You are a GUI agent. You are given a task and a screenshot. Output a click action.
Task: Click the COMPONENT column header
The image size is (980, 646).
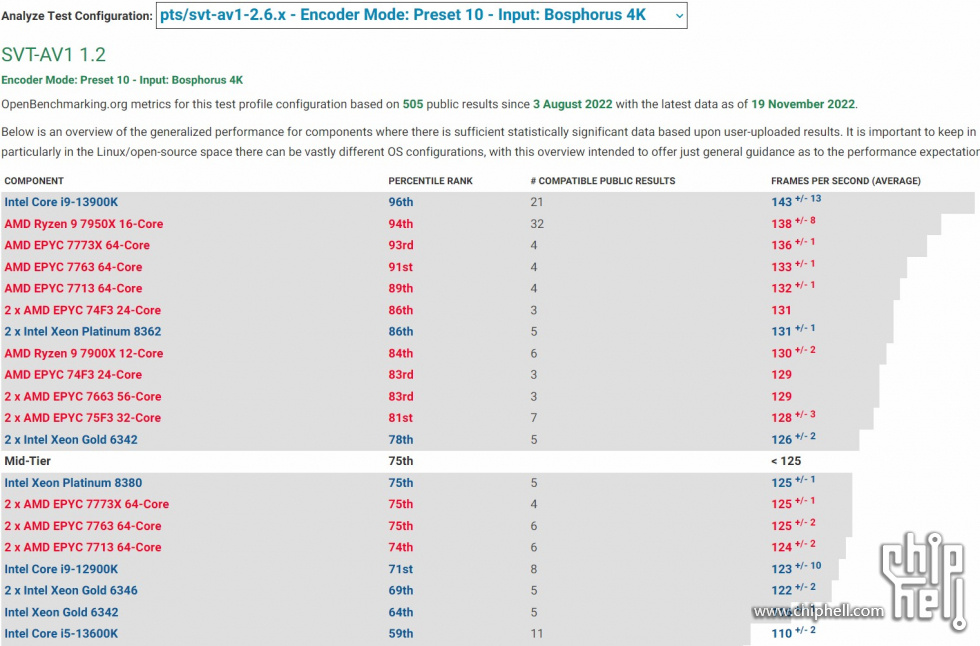(x=34, y=181)
